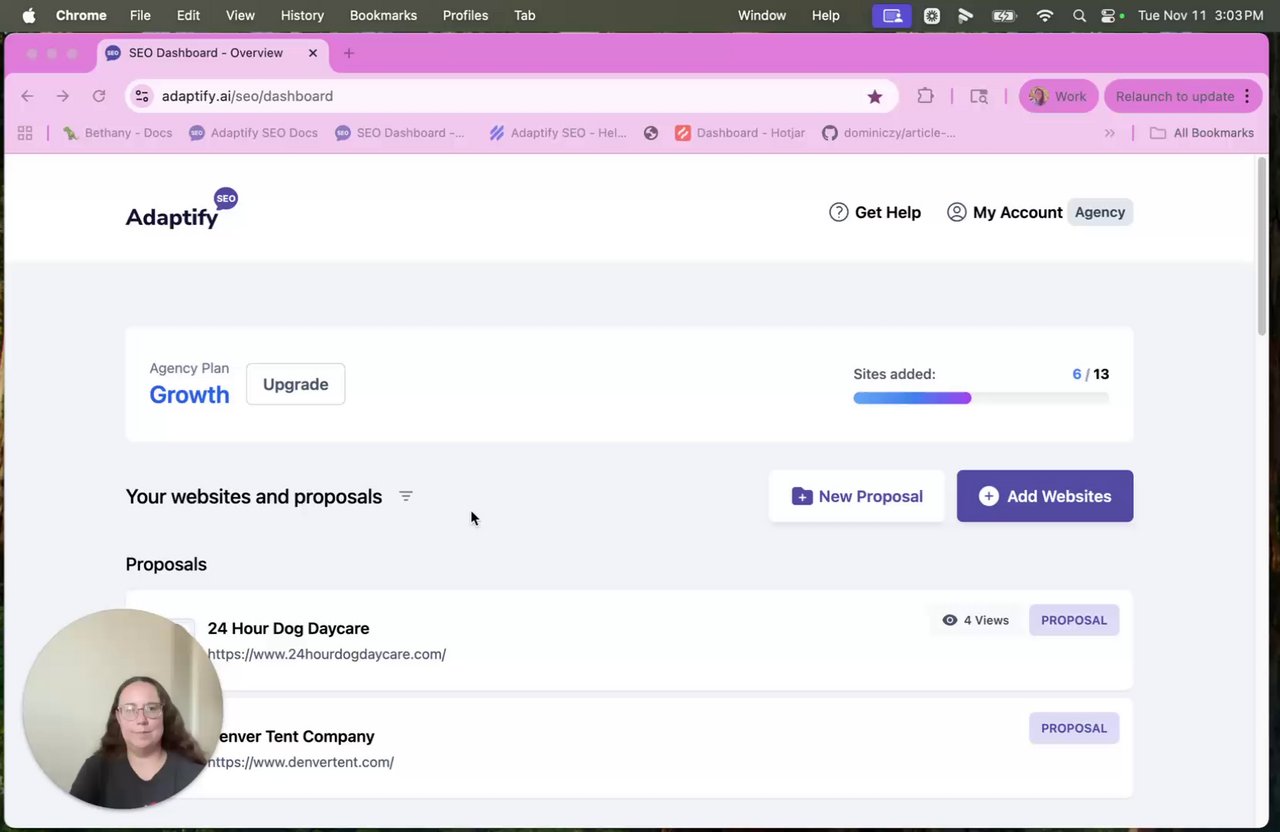Close the SEO Dashboard - Overview tab
The height and width of the screenshot is (832, 1280).
point(312,53)
